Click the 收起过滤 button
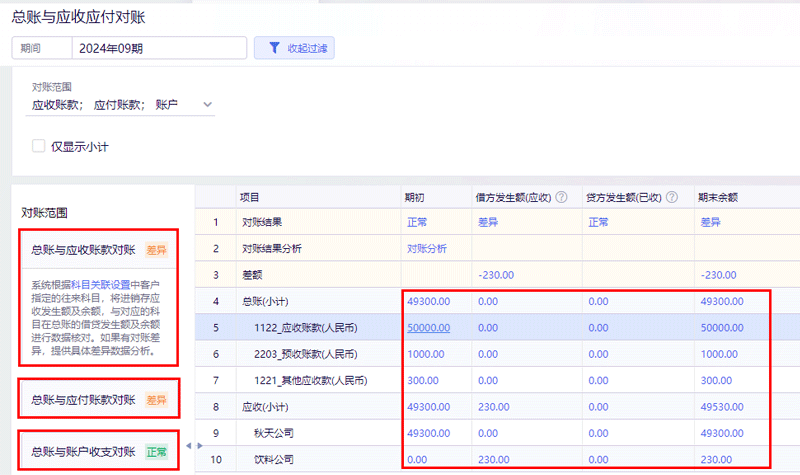The width and height of the screenshot is (800, 475). pos(294,48)
